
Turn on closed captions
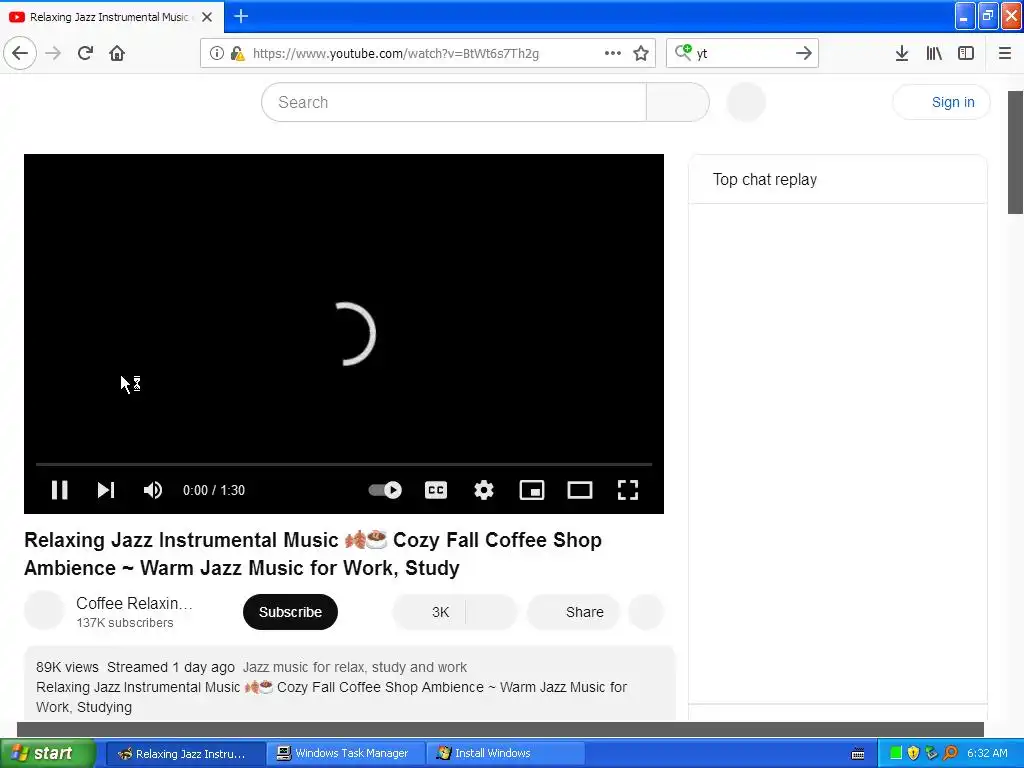coord(436,490)
